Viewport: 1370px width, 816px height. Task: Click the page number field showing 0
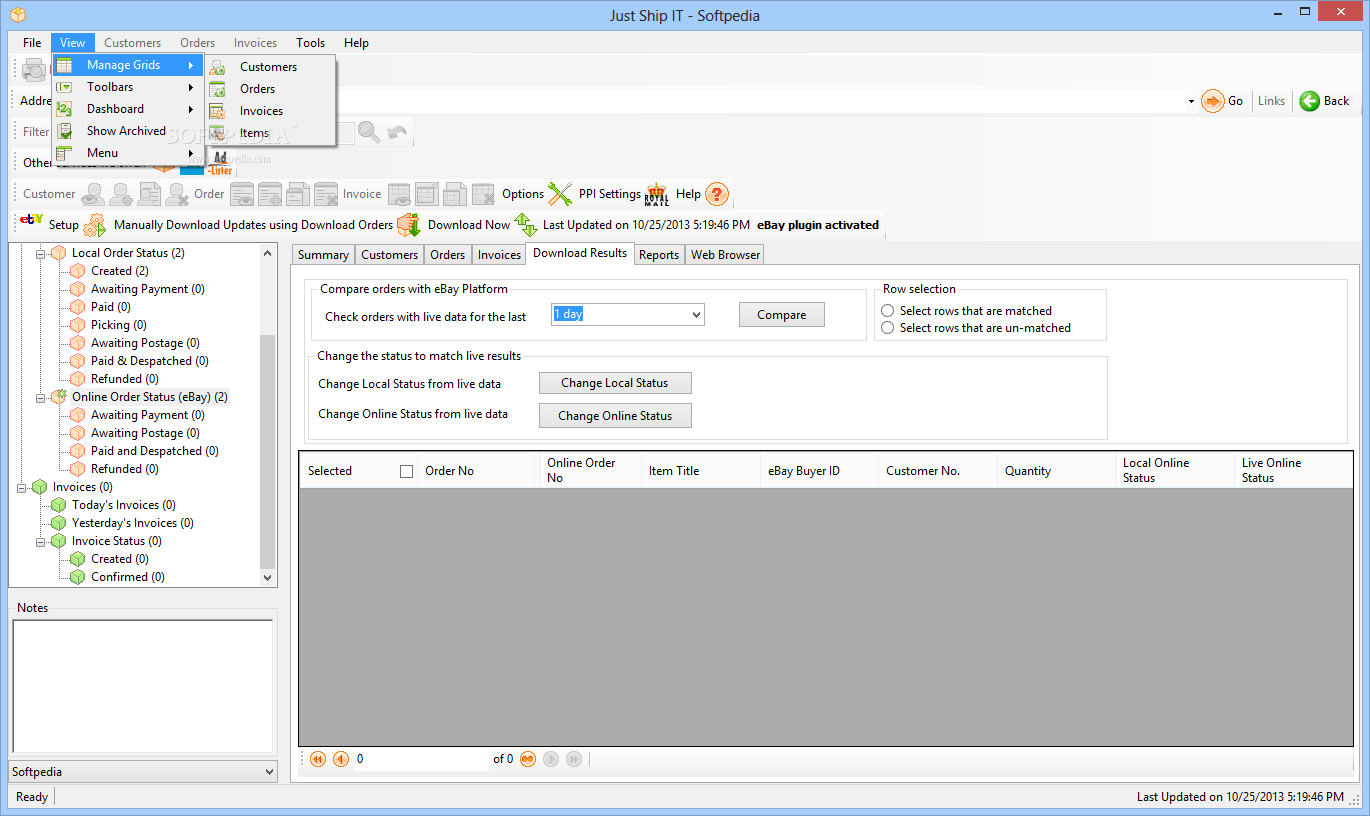(x=421, y=759)
